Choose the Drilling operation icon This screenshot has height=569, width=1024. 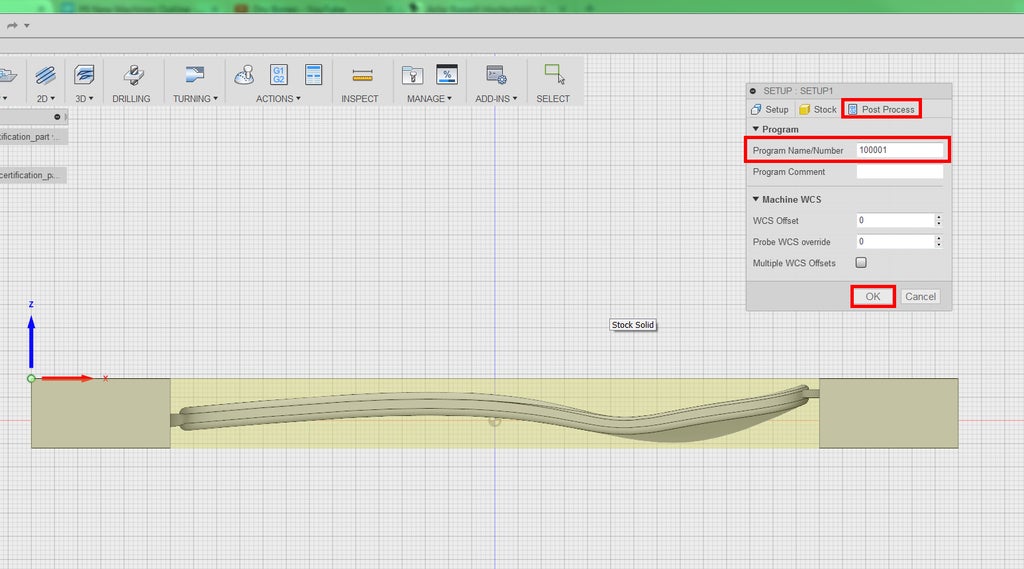[133, 75]
